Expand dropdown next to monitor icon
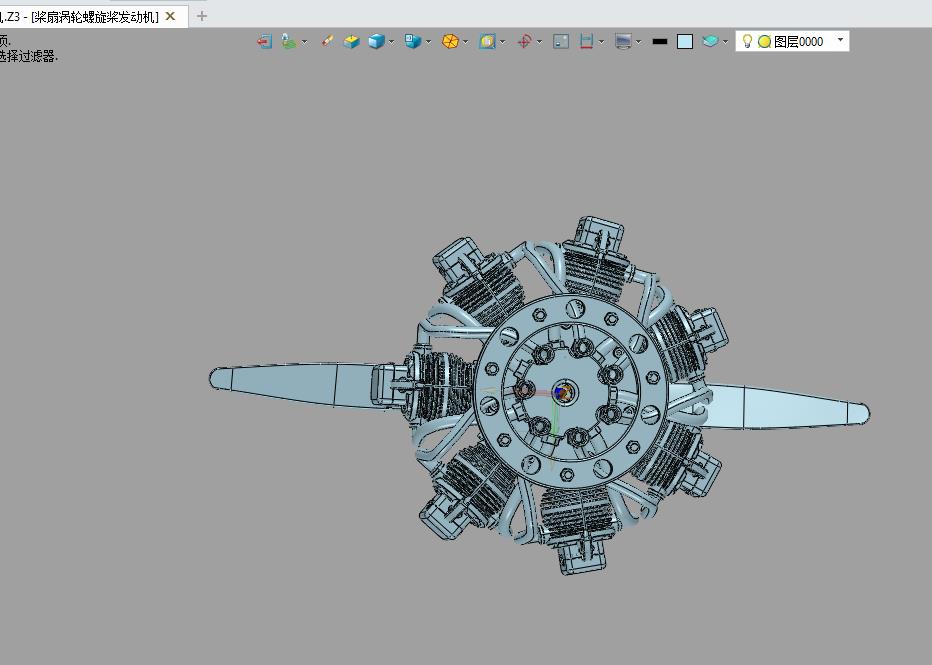Image resolution: width=932 pixels, height=665 pixels. [x=638, y=42]
